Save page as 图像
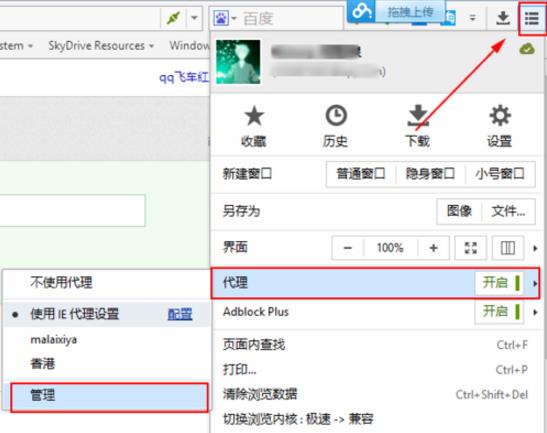The height and width of the screenshot is (433, 547). (459, 211)
